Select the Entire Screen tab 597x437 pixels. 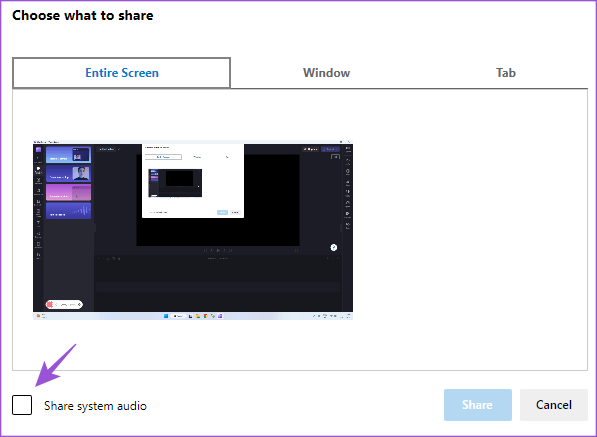click(x=122, y=73)
